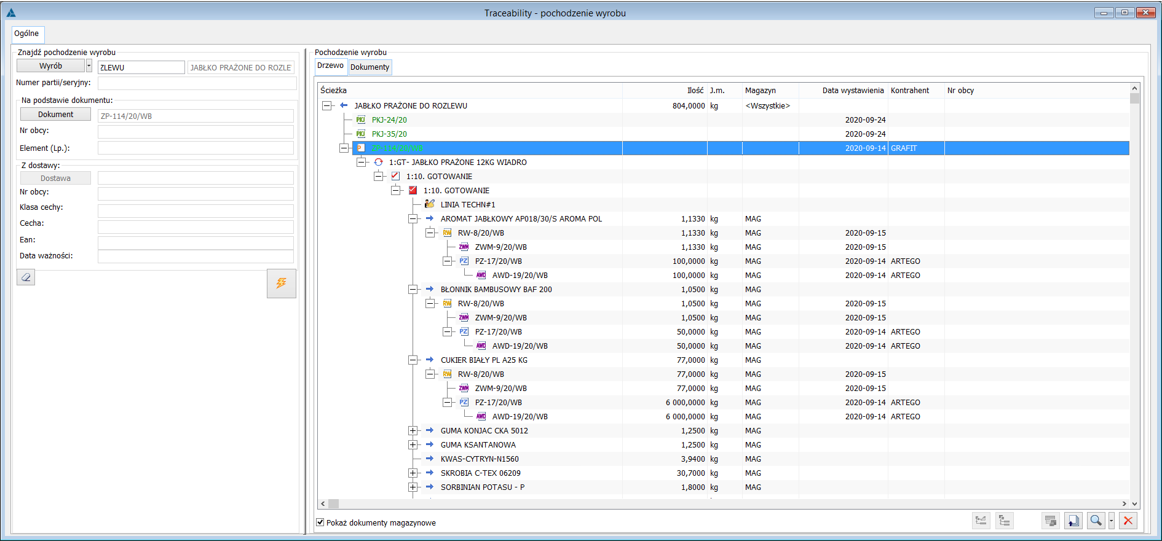Click the stacked windows icon button at bottom
Screen dimensions: 1162x541
[x=1049, y=521]
